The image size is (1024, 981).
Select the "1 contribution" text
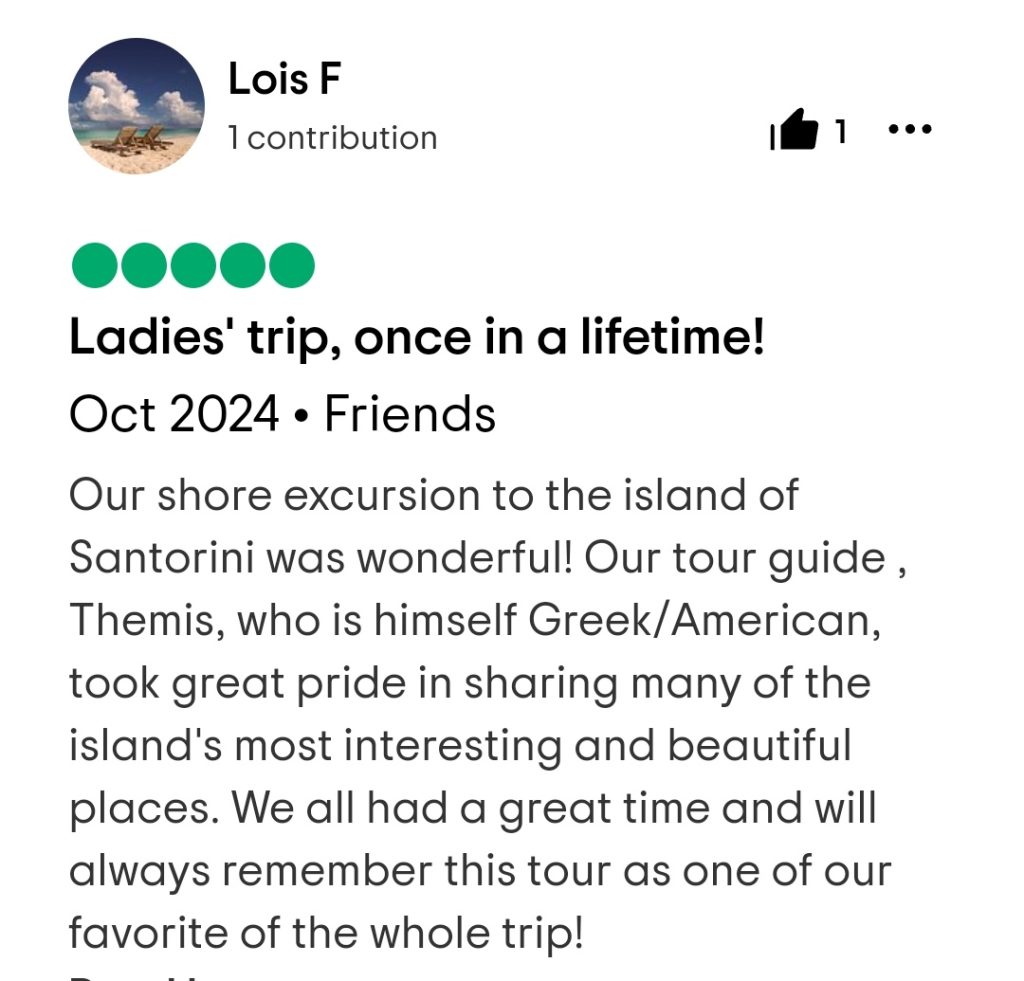click(x=332, y=138)
